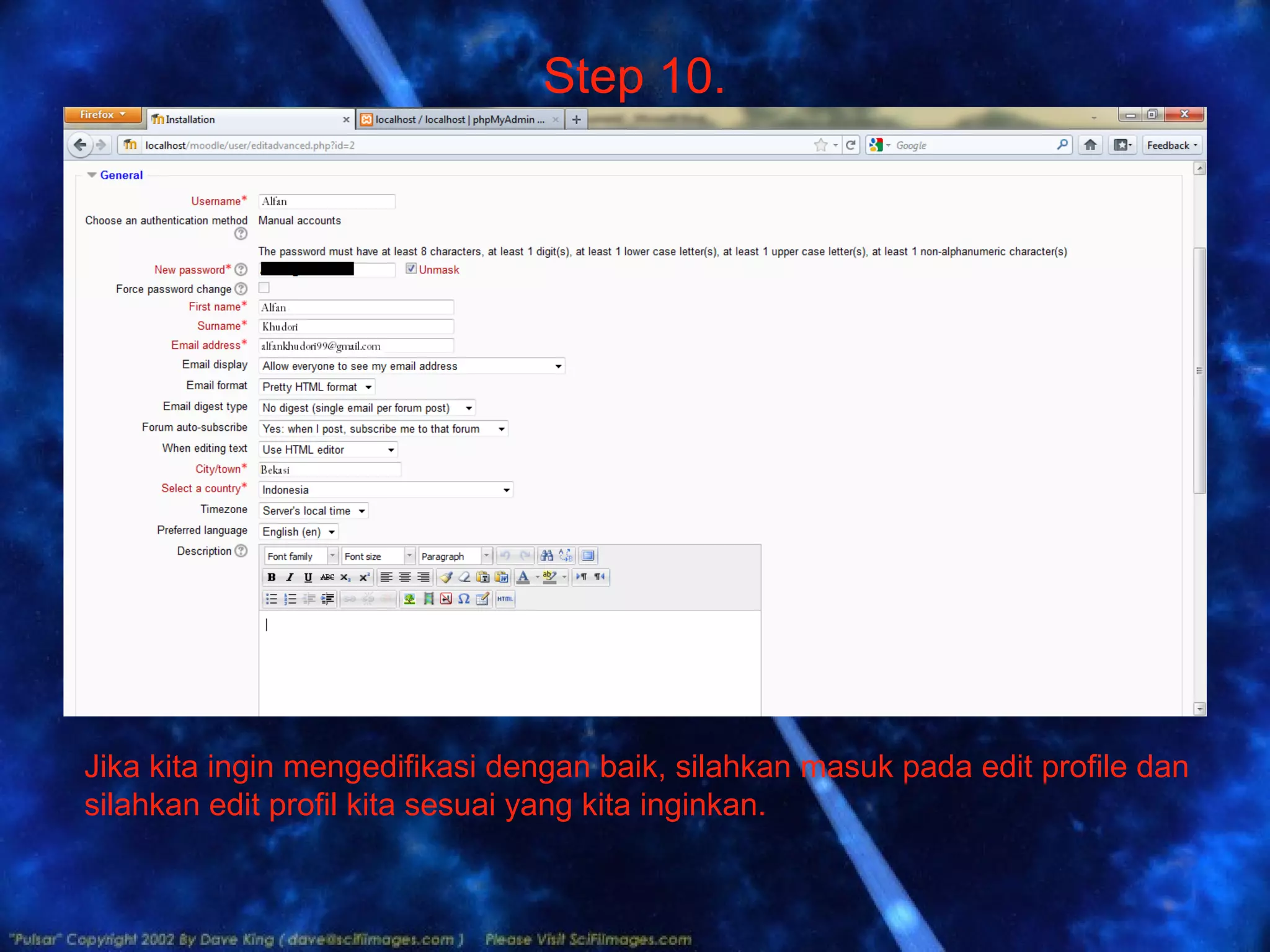Center align description text
1270x952 pixels.
pyautogui.click(x=405, y=577)
